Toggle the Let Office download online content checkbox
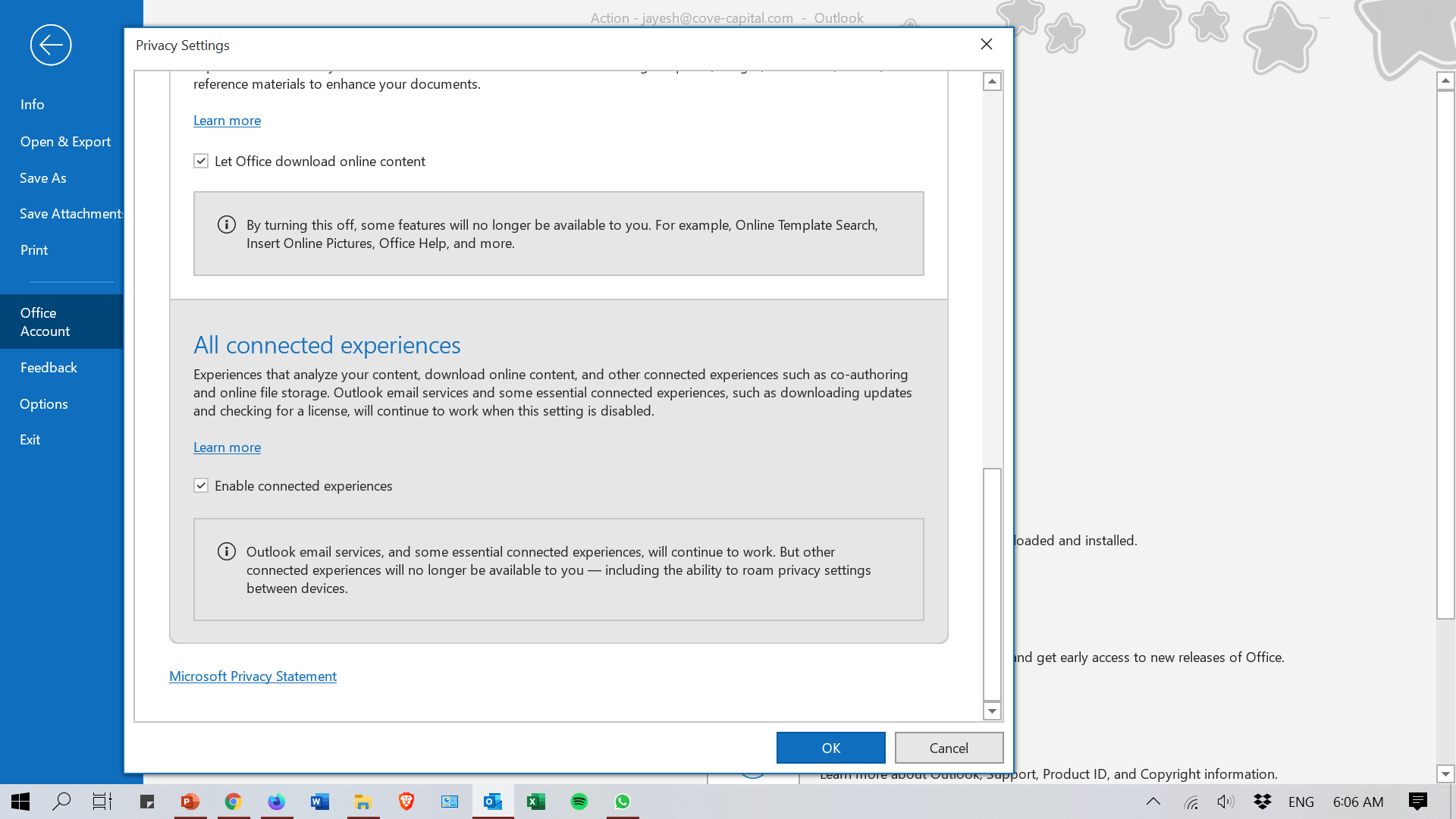Viewport: 1456px width, 819px height. (x=201, y=160)
